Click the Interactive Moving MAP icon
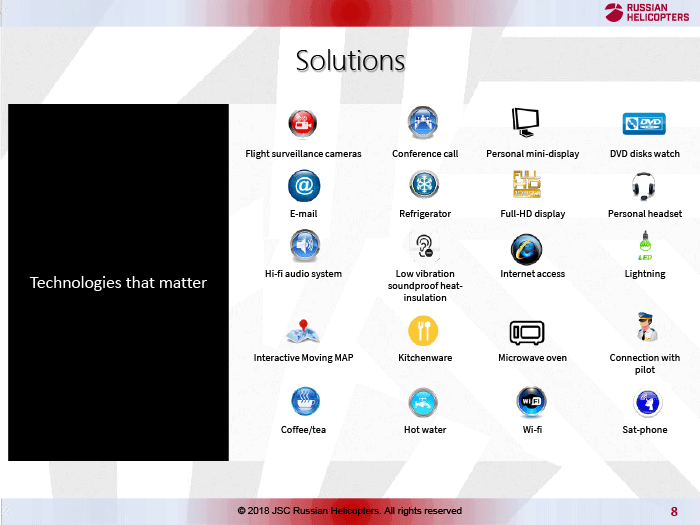Viewport: 700px width, 525px height. 303,332
